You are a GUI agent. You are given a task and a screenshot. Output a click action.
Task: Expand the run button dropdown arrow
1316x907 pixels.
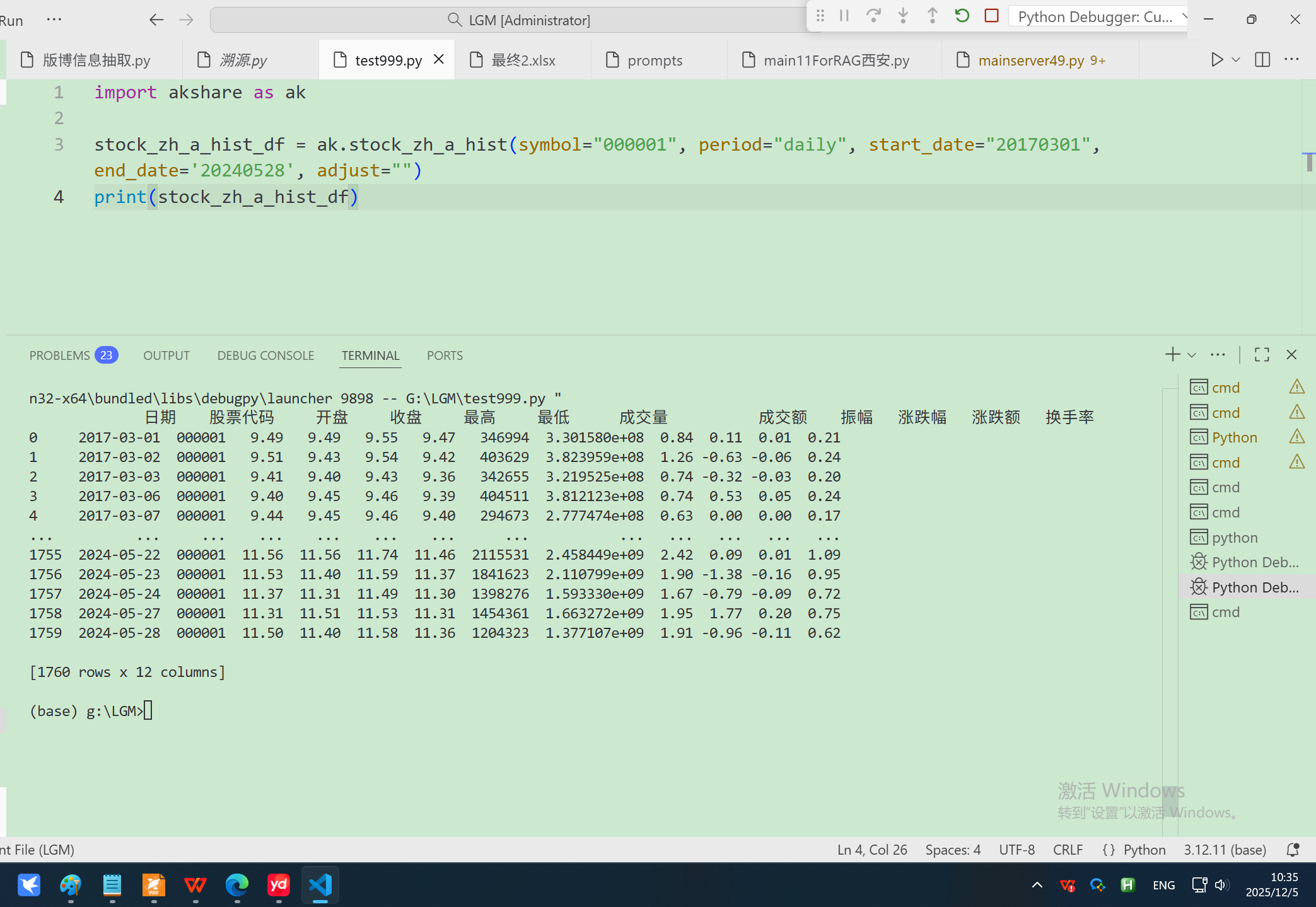[1236, 60]
